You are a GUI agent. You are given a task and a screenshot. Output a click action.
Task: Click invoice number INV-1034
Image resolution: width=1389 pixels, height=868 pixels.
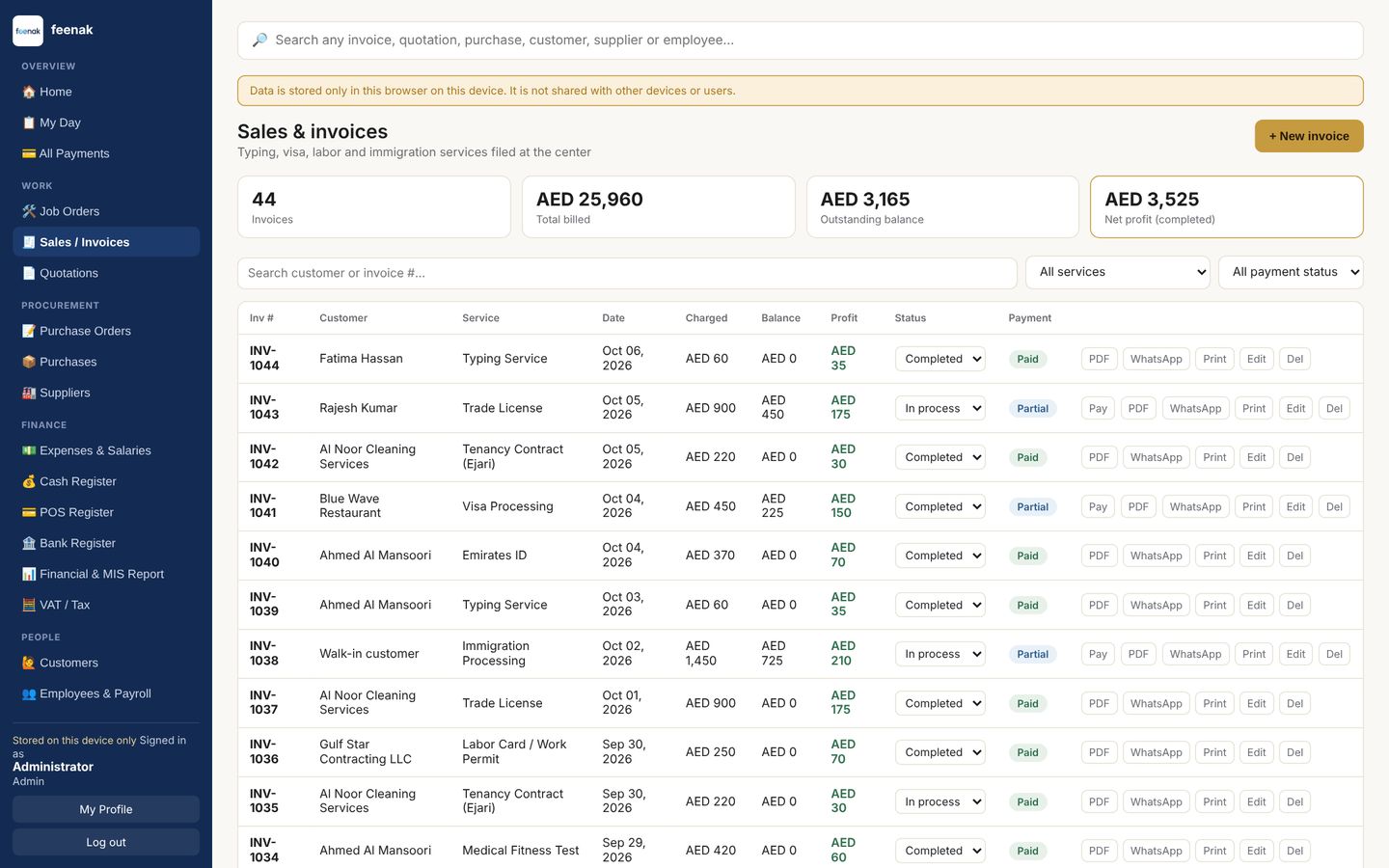(264, 851)
